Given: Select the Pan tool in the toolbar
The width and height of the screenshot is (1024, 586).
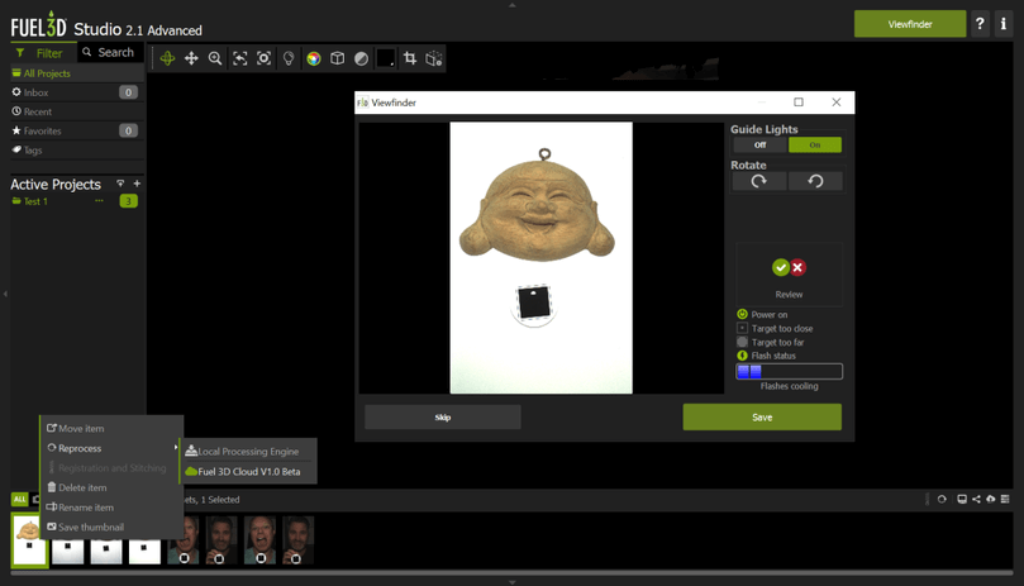Looking at the screenshot, I should pos(191,59).
